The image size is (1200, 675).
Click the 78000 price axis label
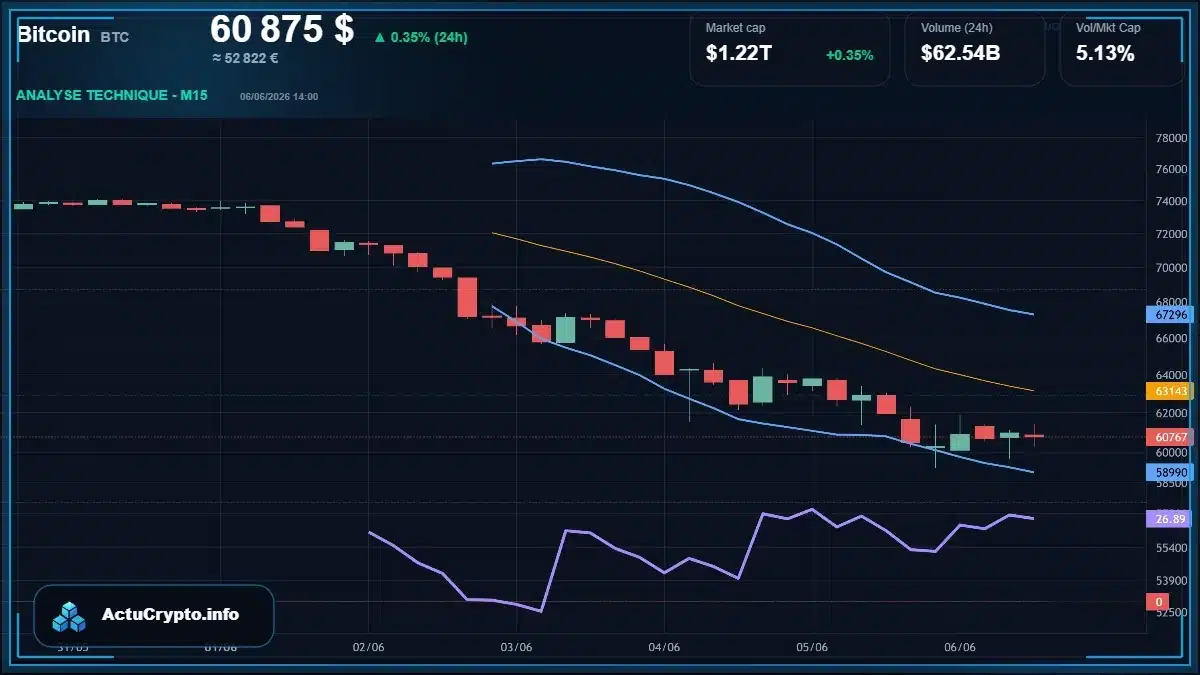click(1171, 139)
